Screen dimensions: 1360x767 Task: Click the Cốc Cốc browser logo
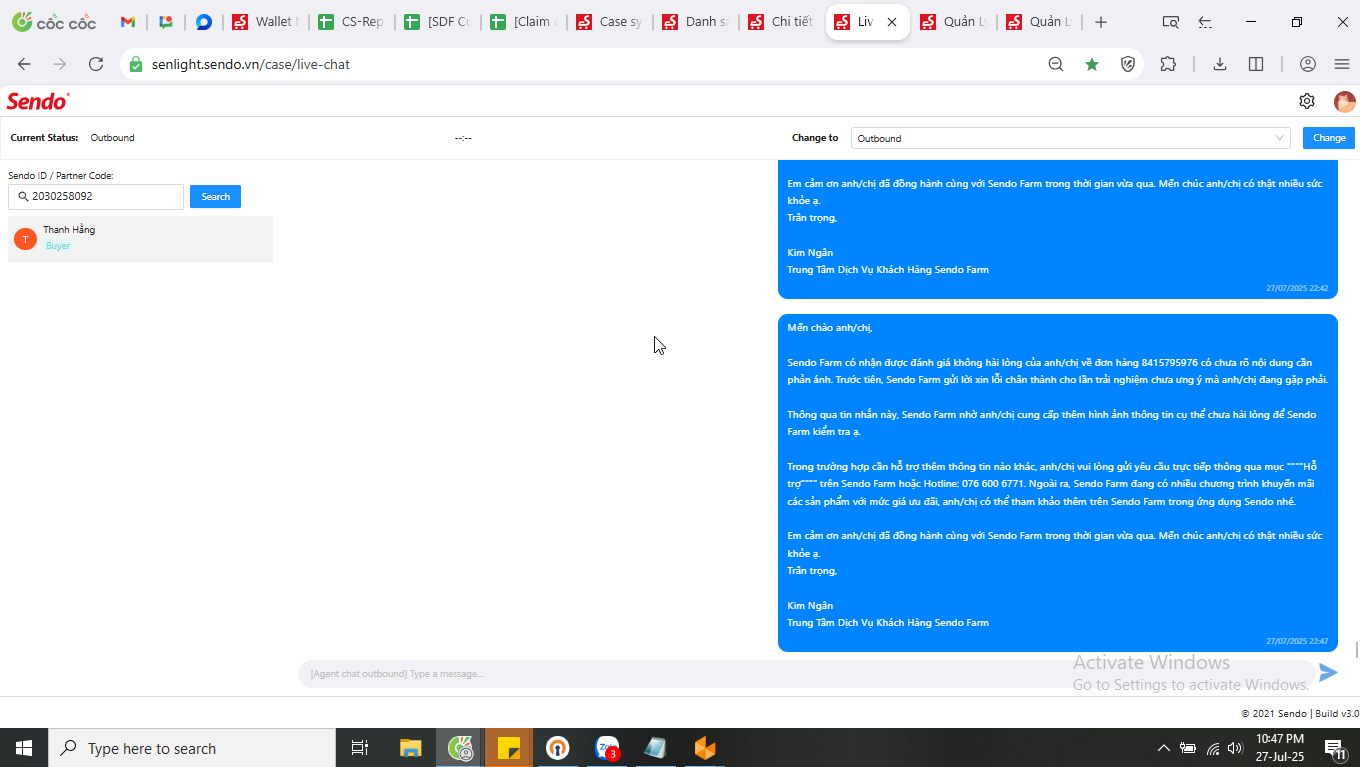tap(53, 22)
